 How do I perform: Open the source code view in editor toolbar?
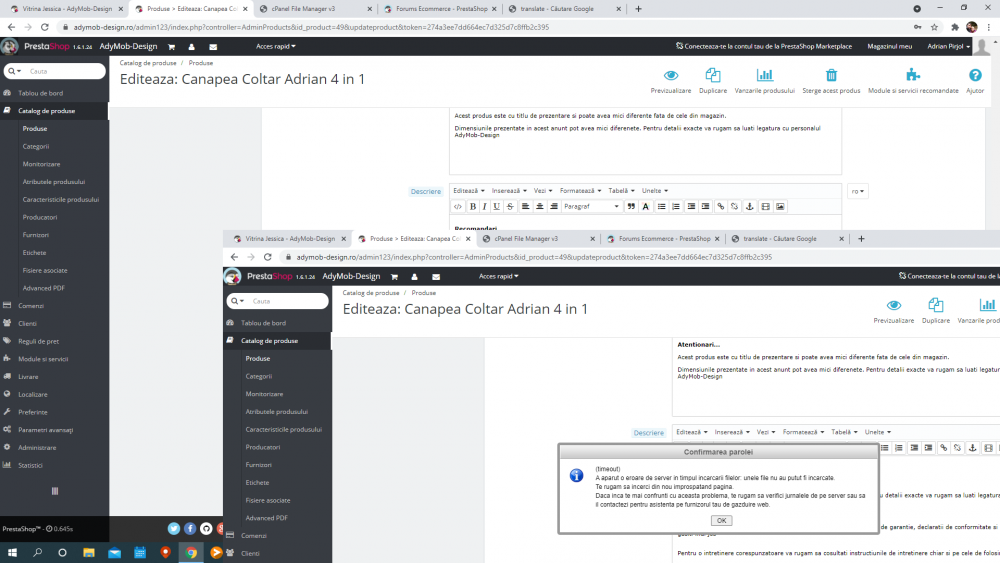point(457,207)
